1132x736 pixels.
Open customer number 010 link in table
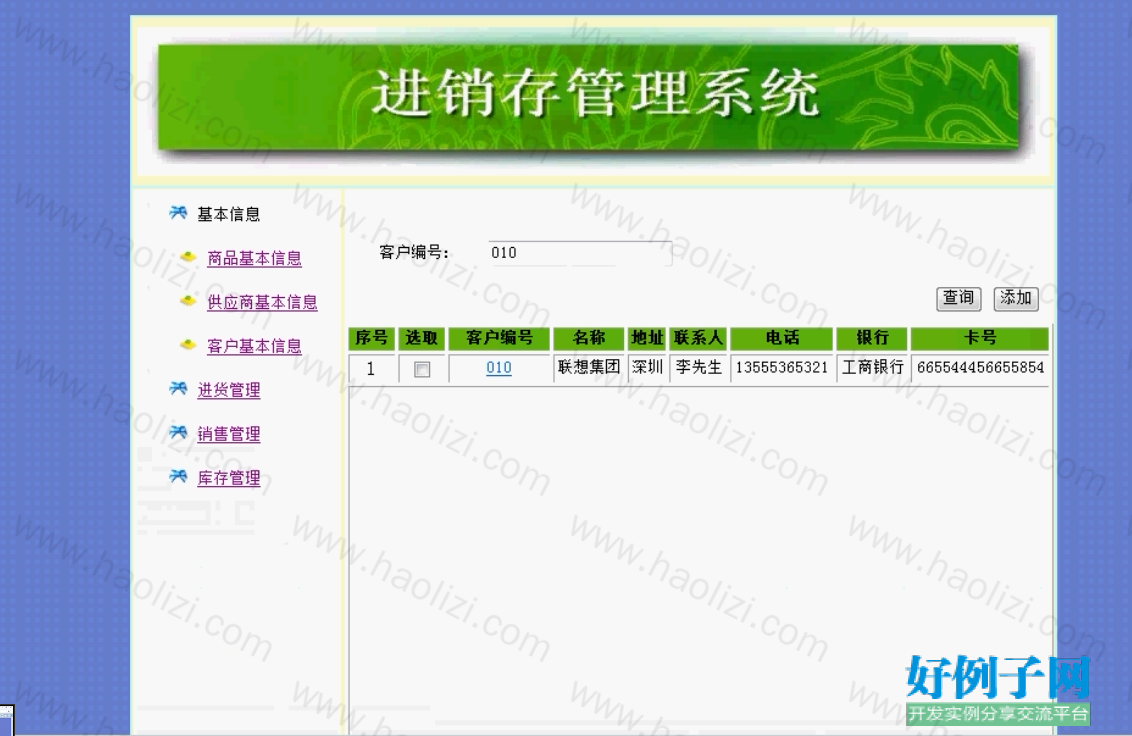click(x=499, y=368)
